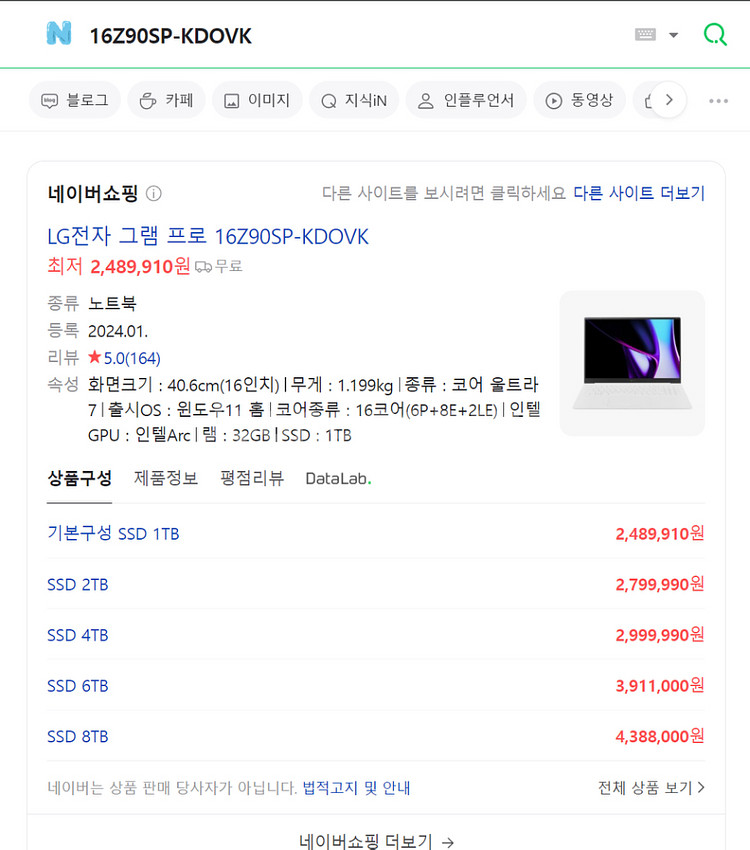Click the 3,911,000원 price
The height and width of the screenshot is (850, 750).
pos(660,686)
